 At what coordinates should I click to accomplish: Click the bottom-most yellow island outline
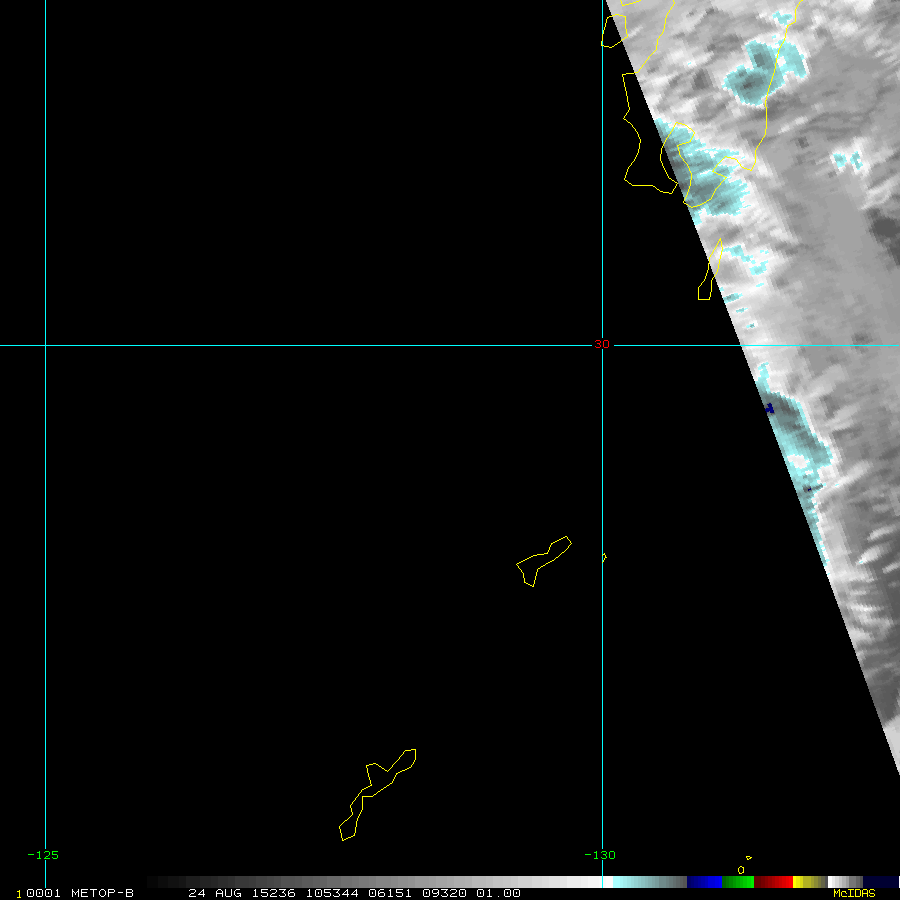pyautogui.click(x=374, y=790)
